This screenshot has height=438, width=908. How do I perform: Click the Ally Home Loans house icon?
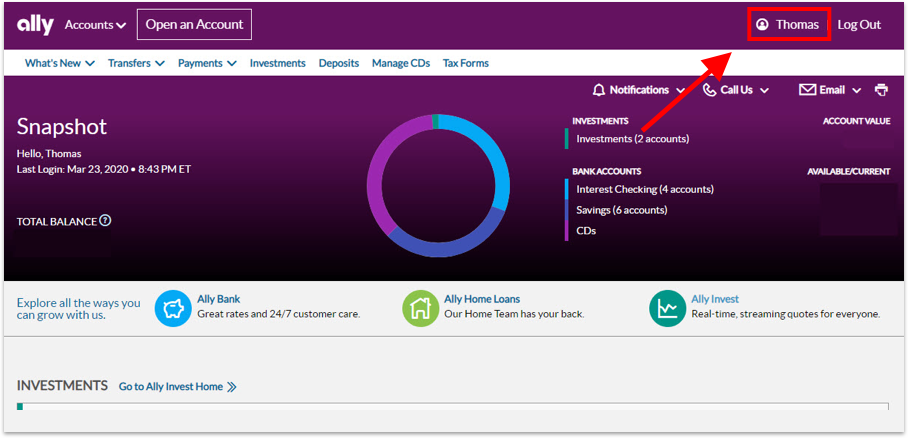[x=420, y=308]
